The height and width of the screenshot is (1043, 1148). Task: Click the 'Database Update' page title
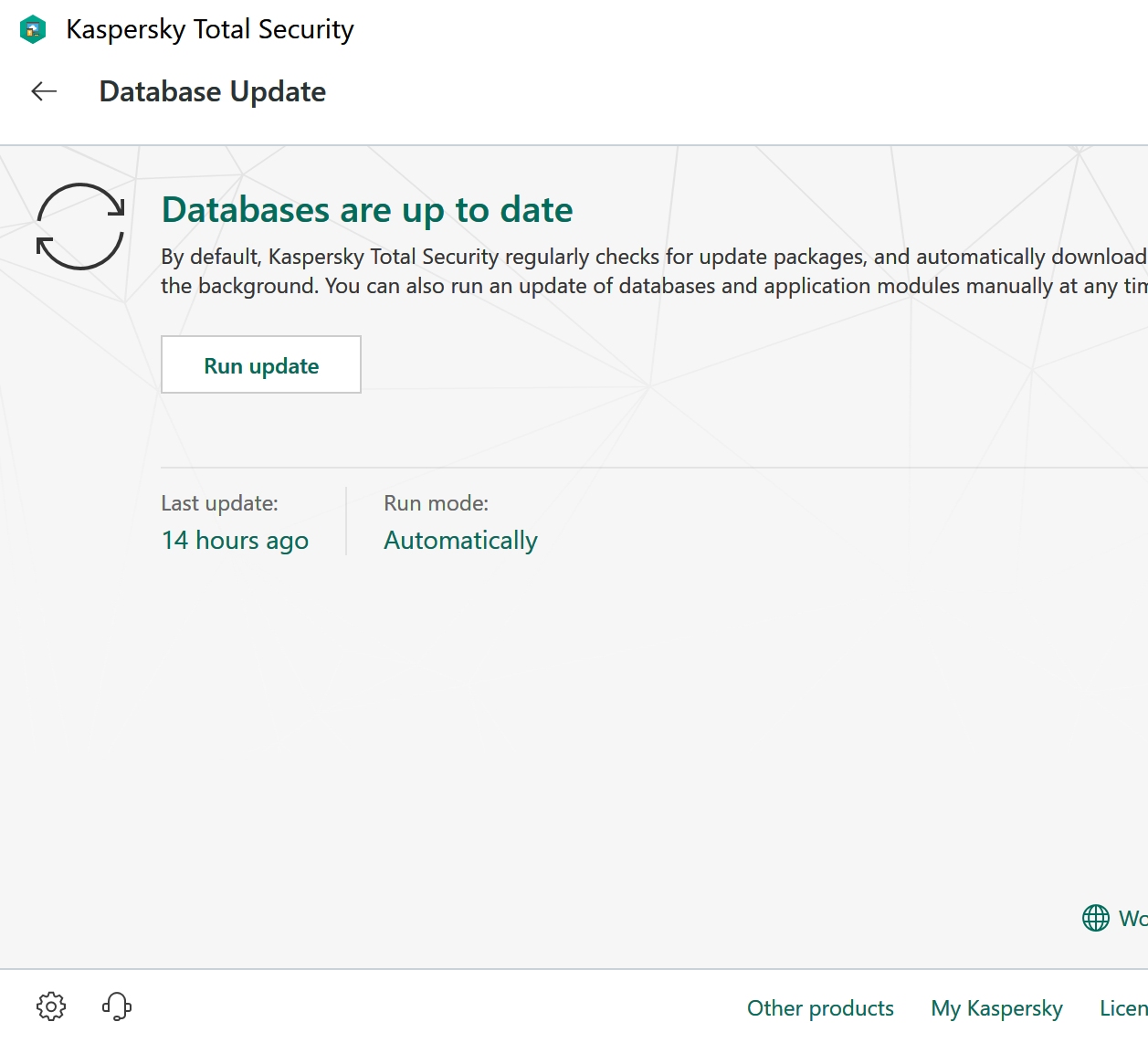click(x=212, y=91)
